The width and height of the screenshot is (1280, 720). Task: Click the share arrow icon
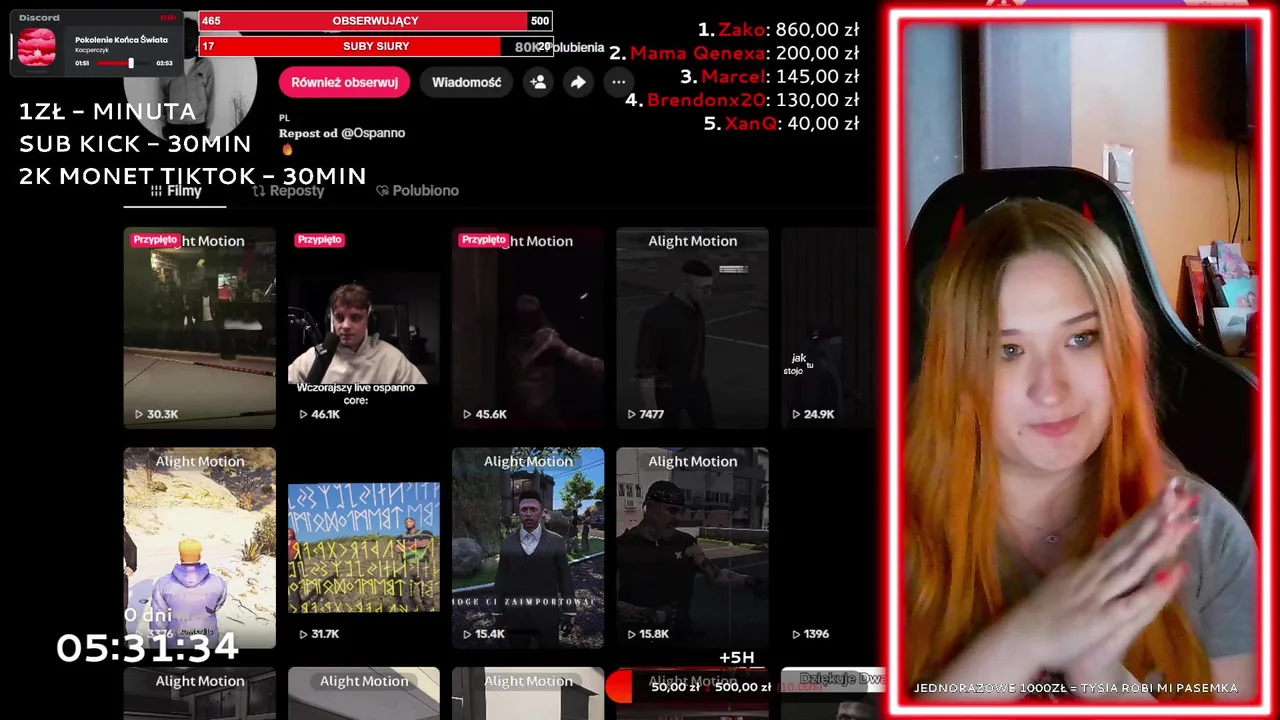point(578,82)
